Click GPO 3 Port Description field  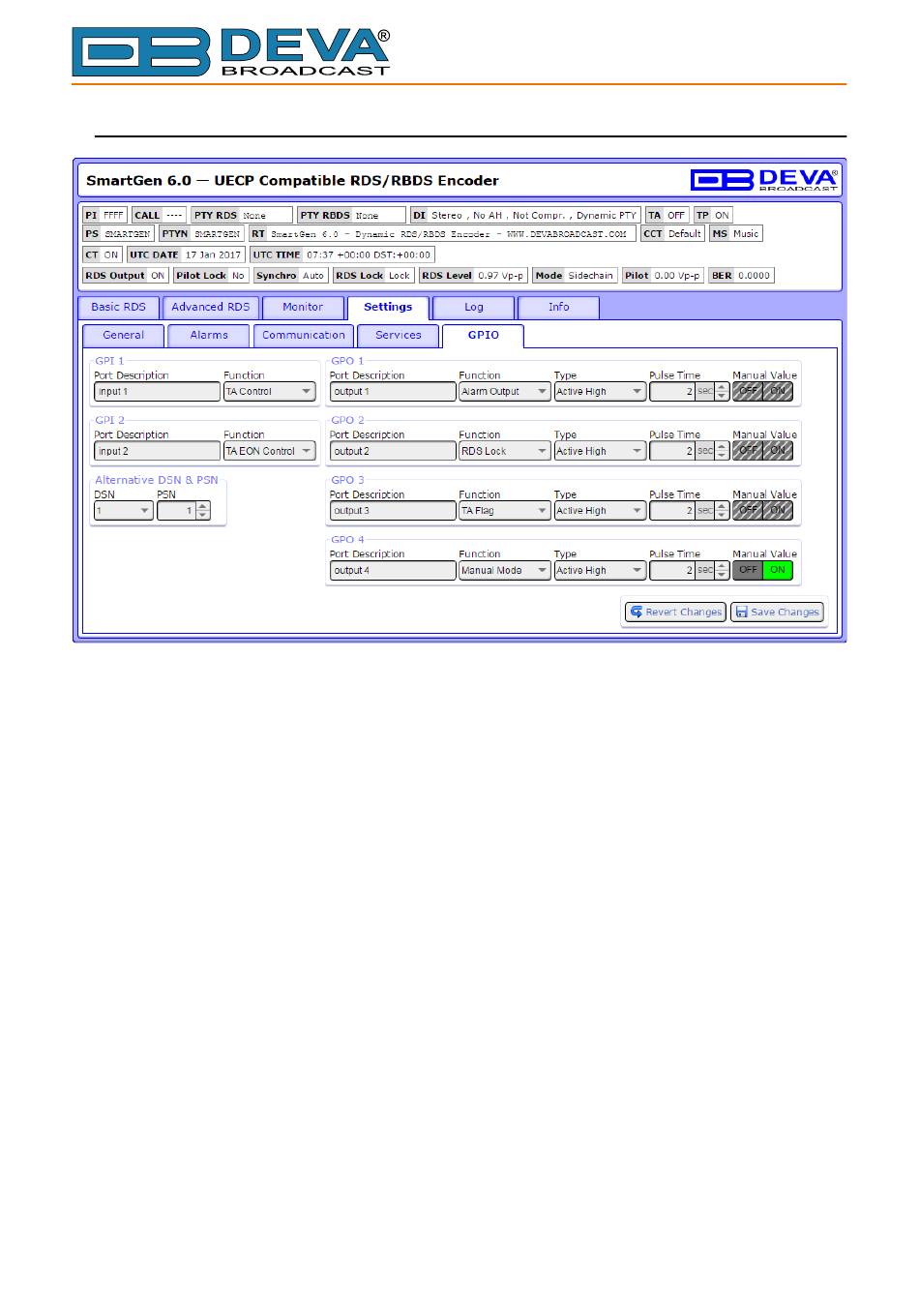tap(393, 511)
